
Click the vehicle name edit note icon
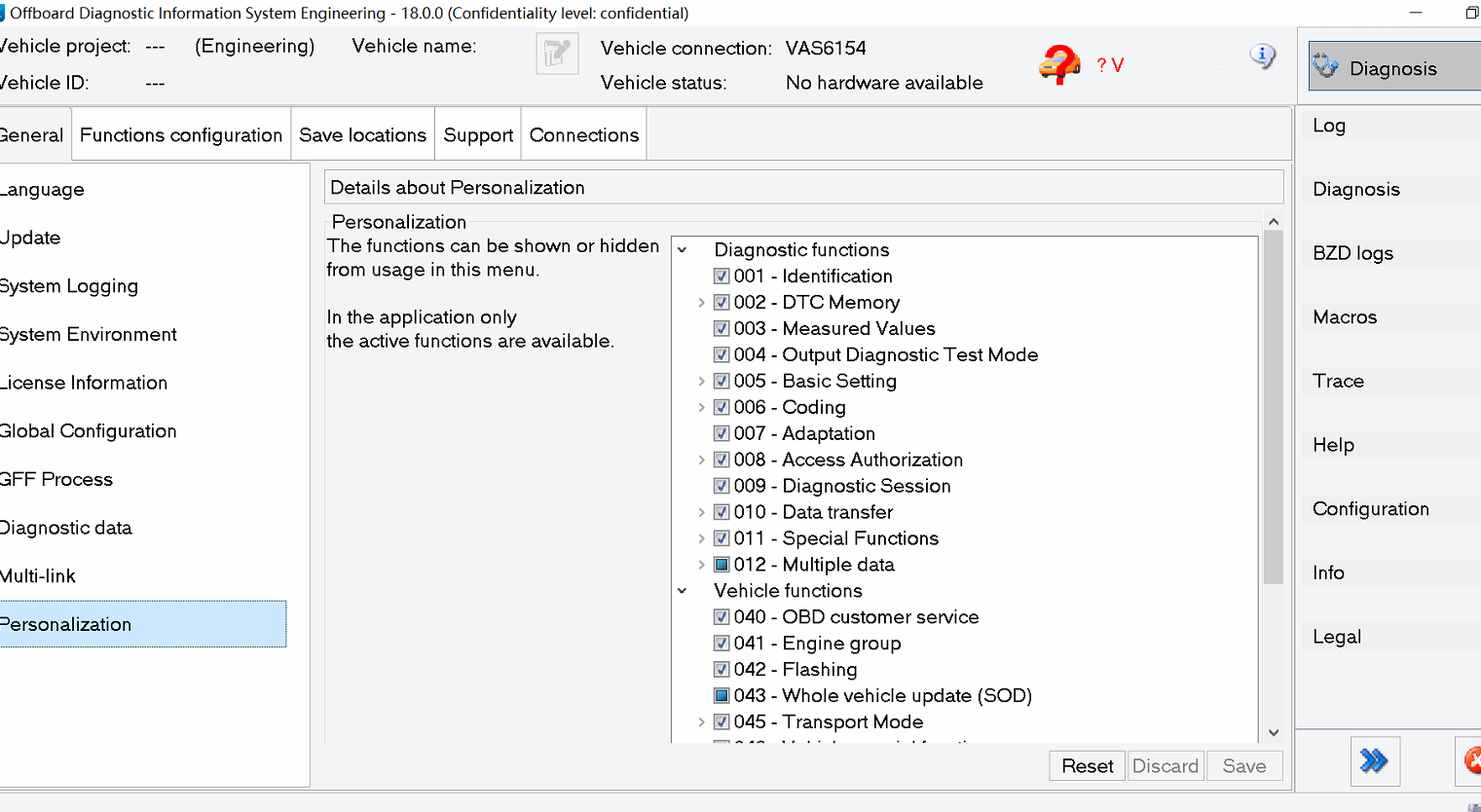[556, 54]
